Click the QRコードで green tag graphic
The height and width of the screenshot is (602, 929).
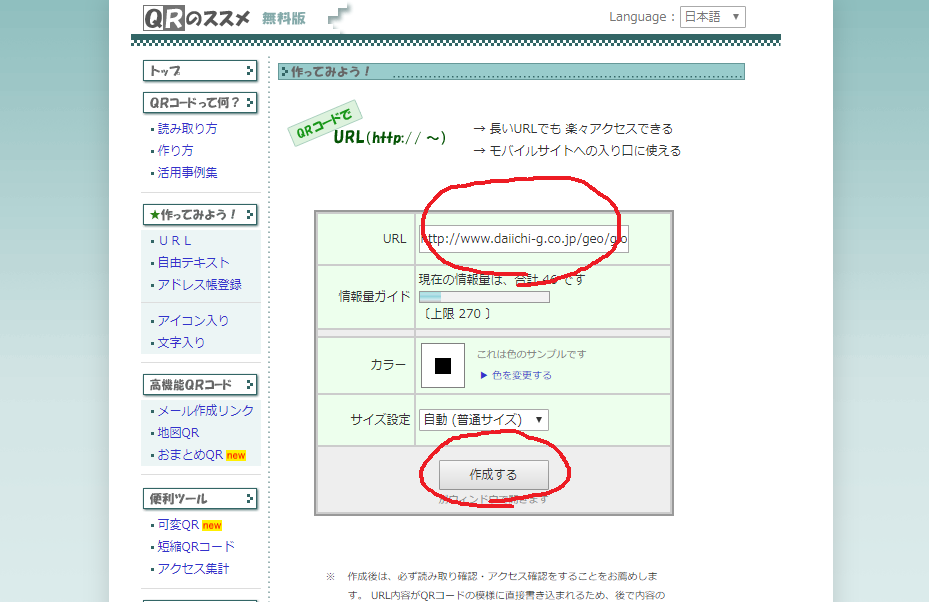(x=325, y=123)
